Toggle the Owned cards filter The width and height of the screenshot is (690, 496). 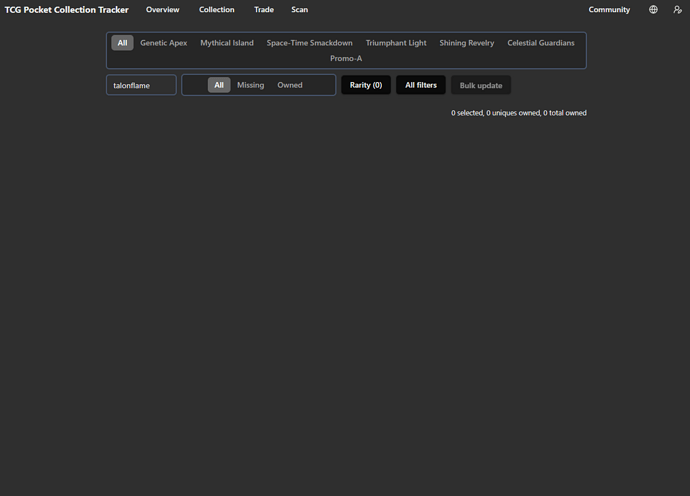tap(290, 85)
